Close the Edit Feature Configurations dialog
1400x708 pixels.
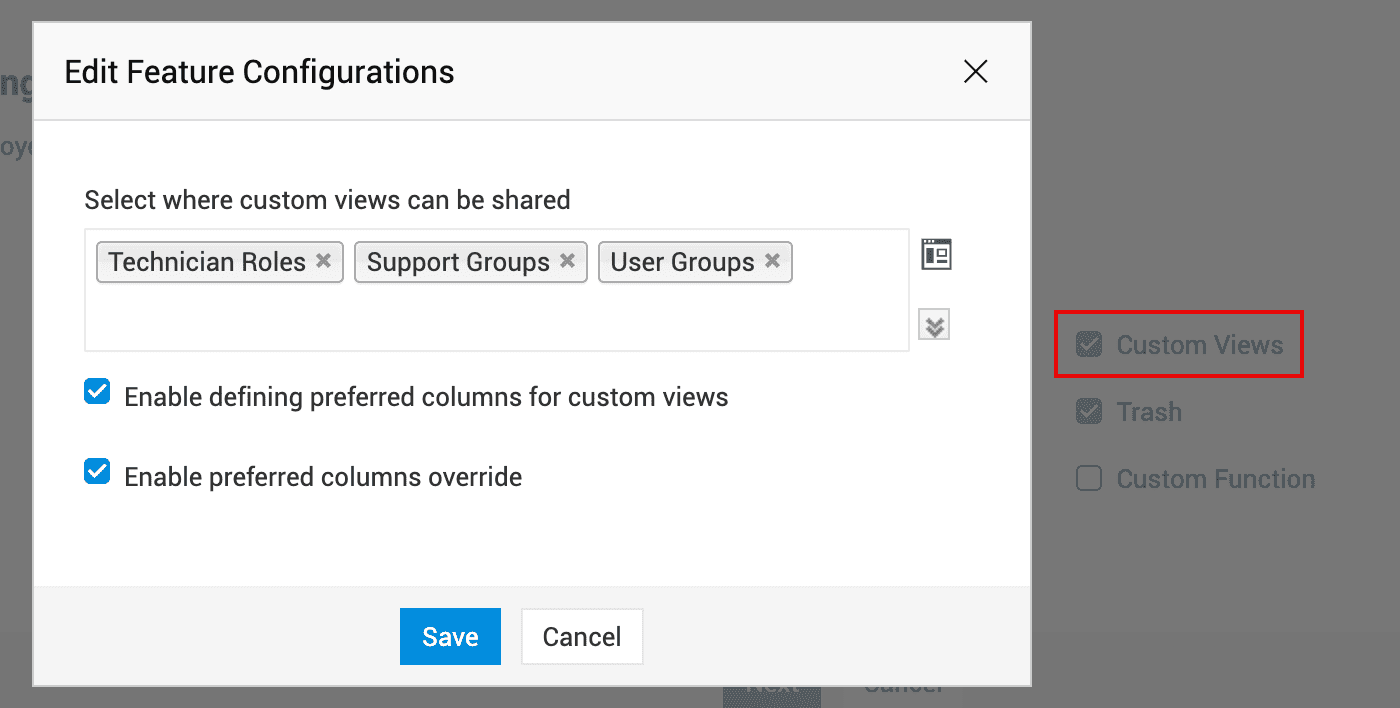pyautogui.click(x=975, y=71)
